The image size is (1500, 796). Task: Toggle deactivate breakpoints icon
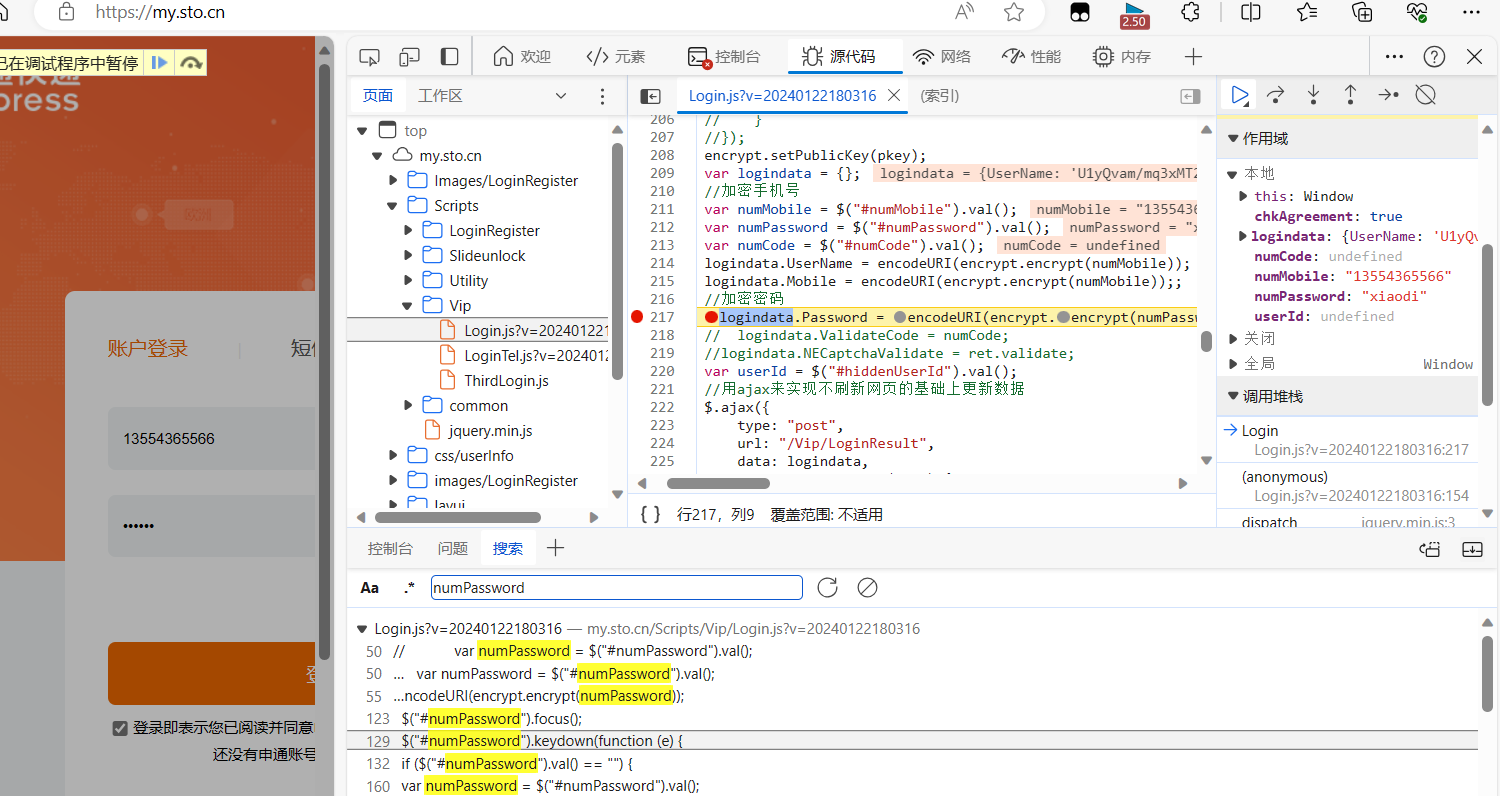pyautogui.click(x=1426, y=95)
